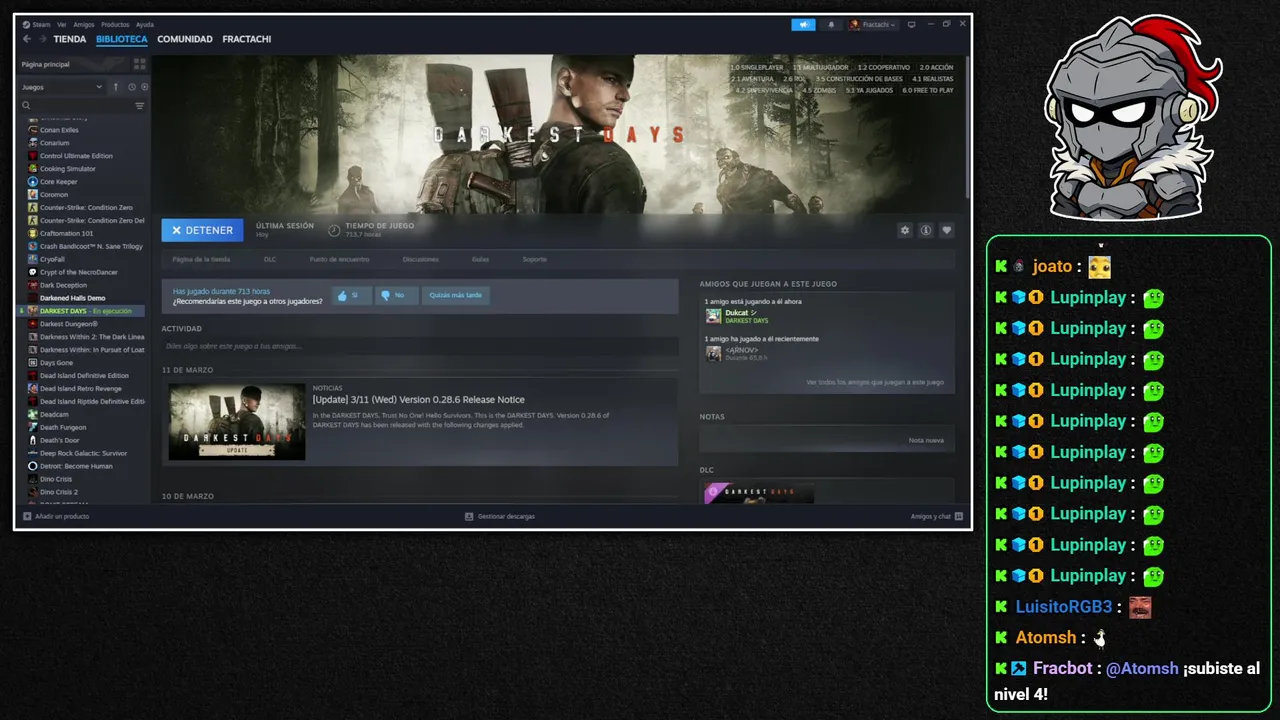Open the Fractachi account dropdown

click(x=873, y=24)
